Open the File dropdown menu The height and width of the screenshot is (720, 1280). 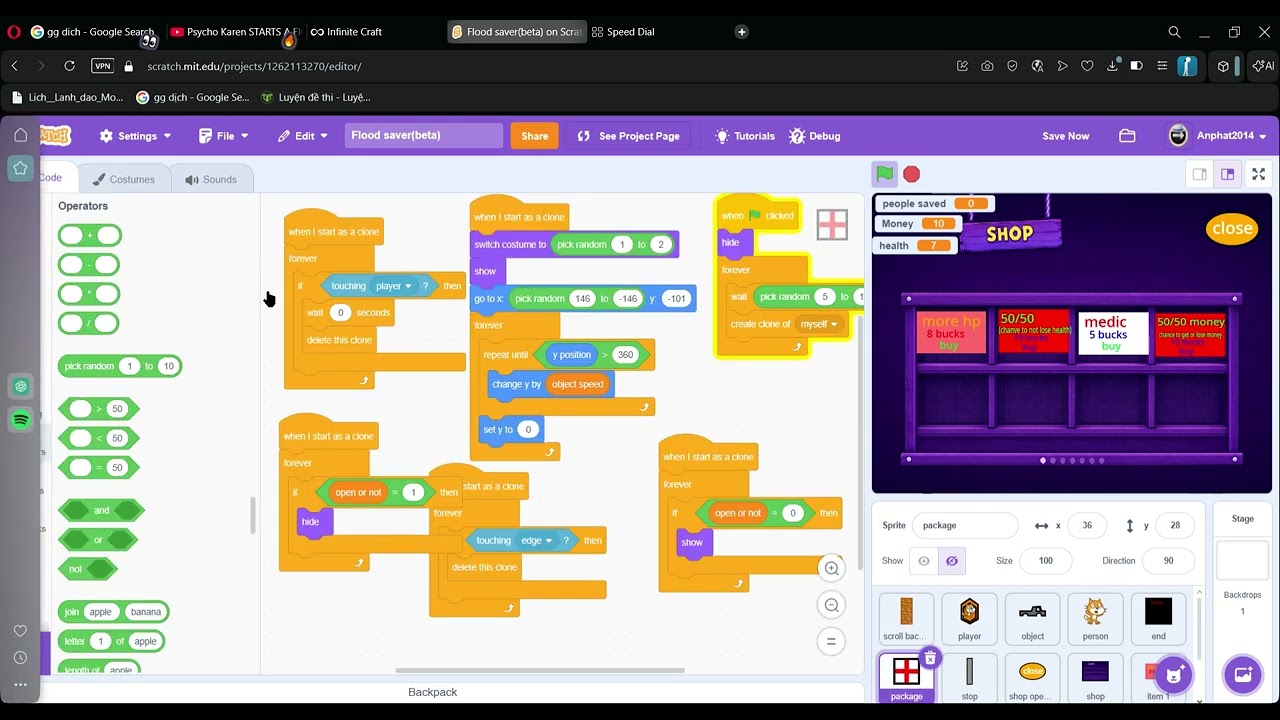coord(223,136)
